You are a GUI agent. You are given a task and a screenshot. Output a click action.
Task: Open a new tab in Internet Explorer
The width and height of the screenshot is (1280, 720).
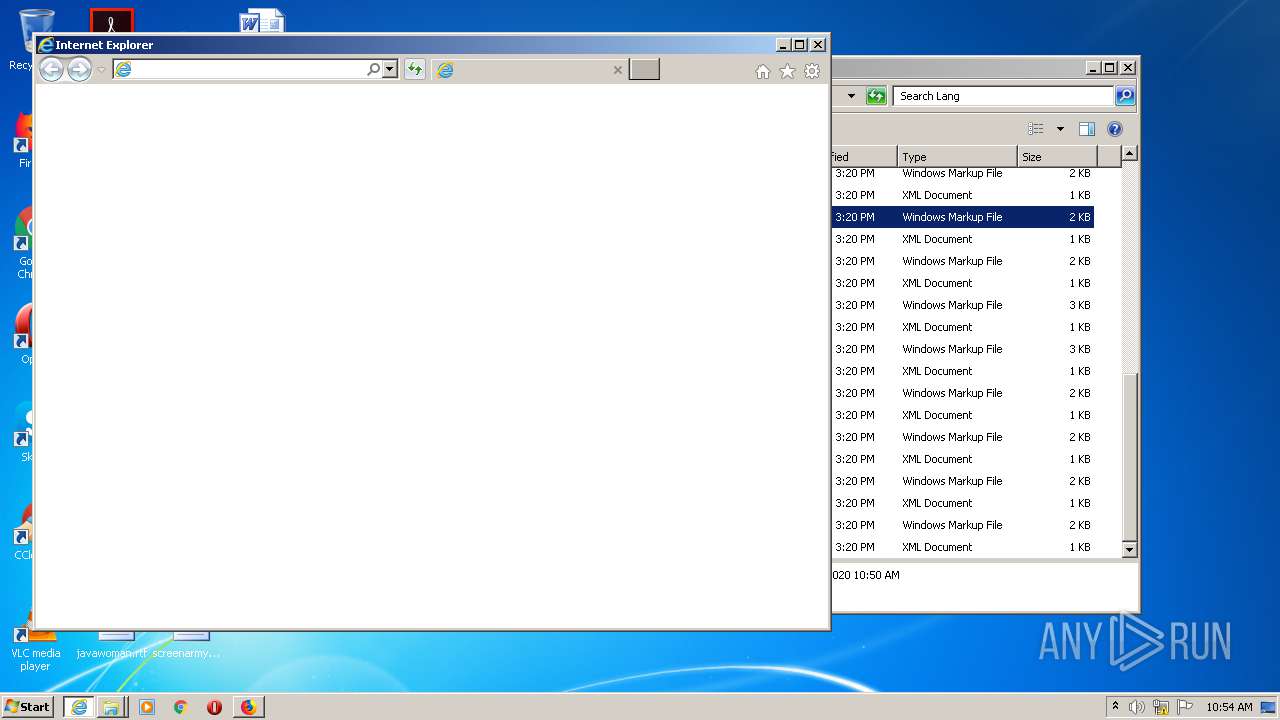pos(644,69)
